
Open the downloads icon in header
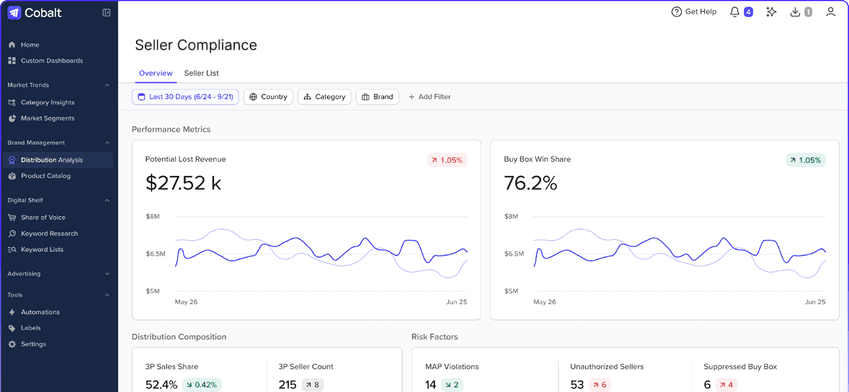point(795,12)
